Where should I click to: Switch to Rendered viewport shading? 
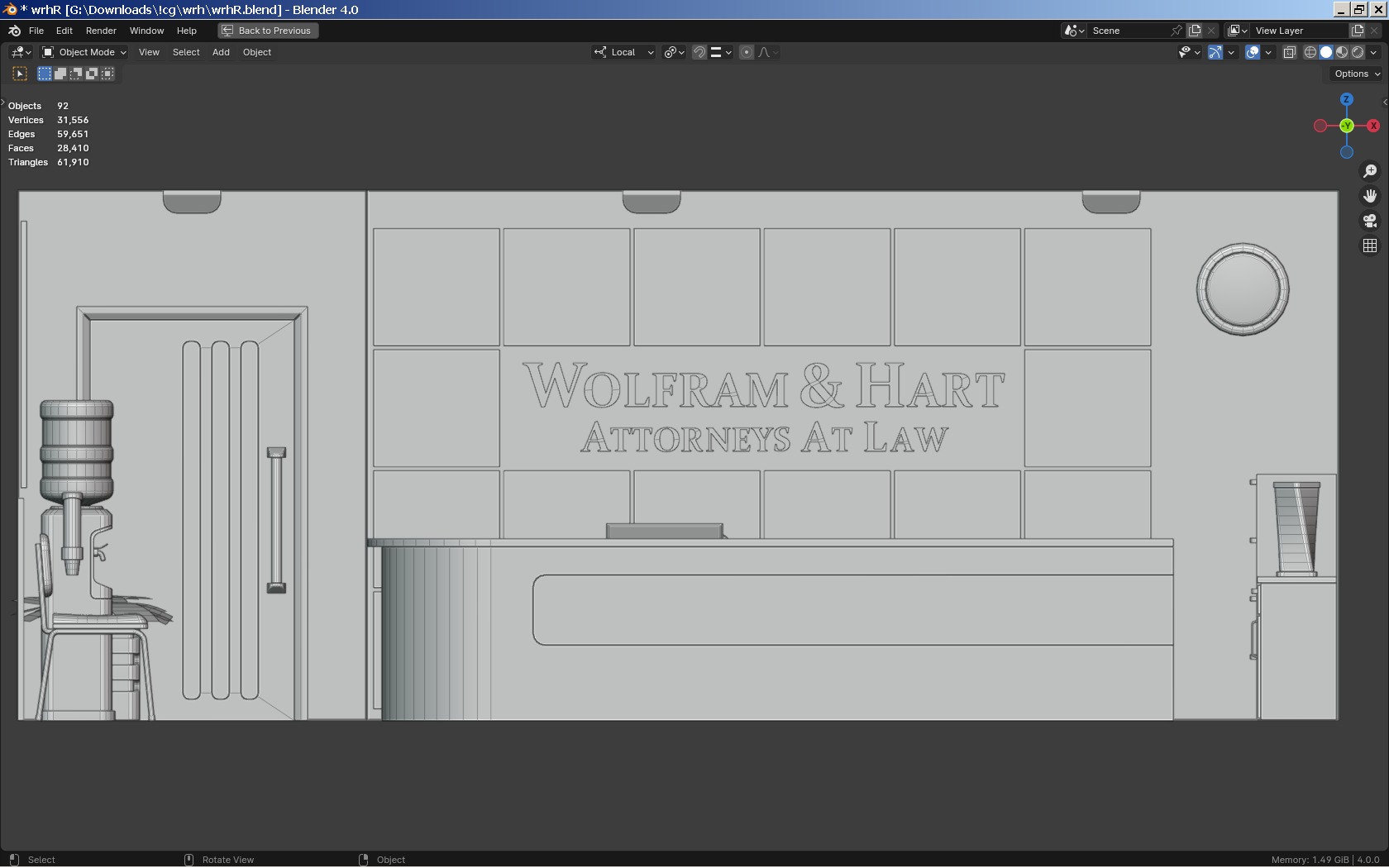tap(1358, 52)
